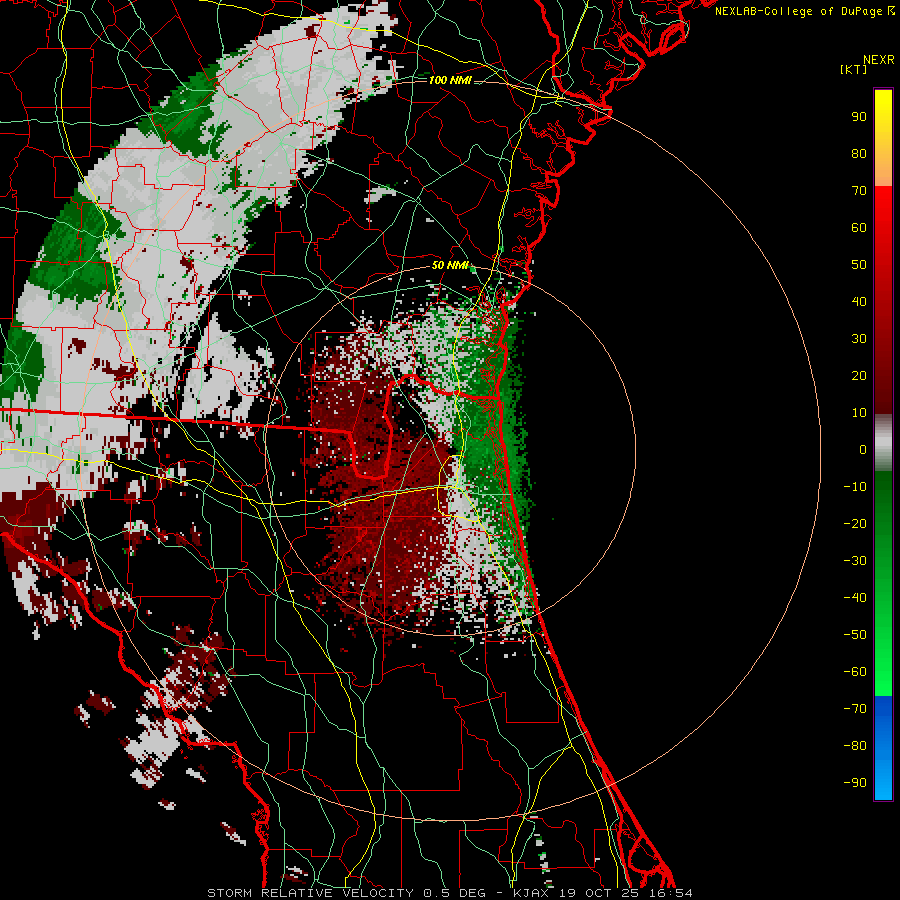Click the 30 value on the color scale
900x900 pixels.
[x=859, y=339]
